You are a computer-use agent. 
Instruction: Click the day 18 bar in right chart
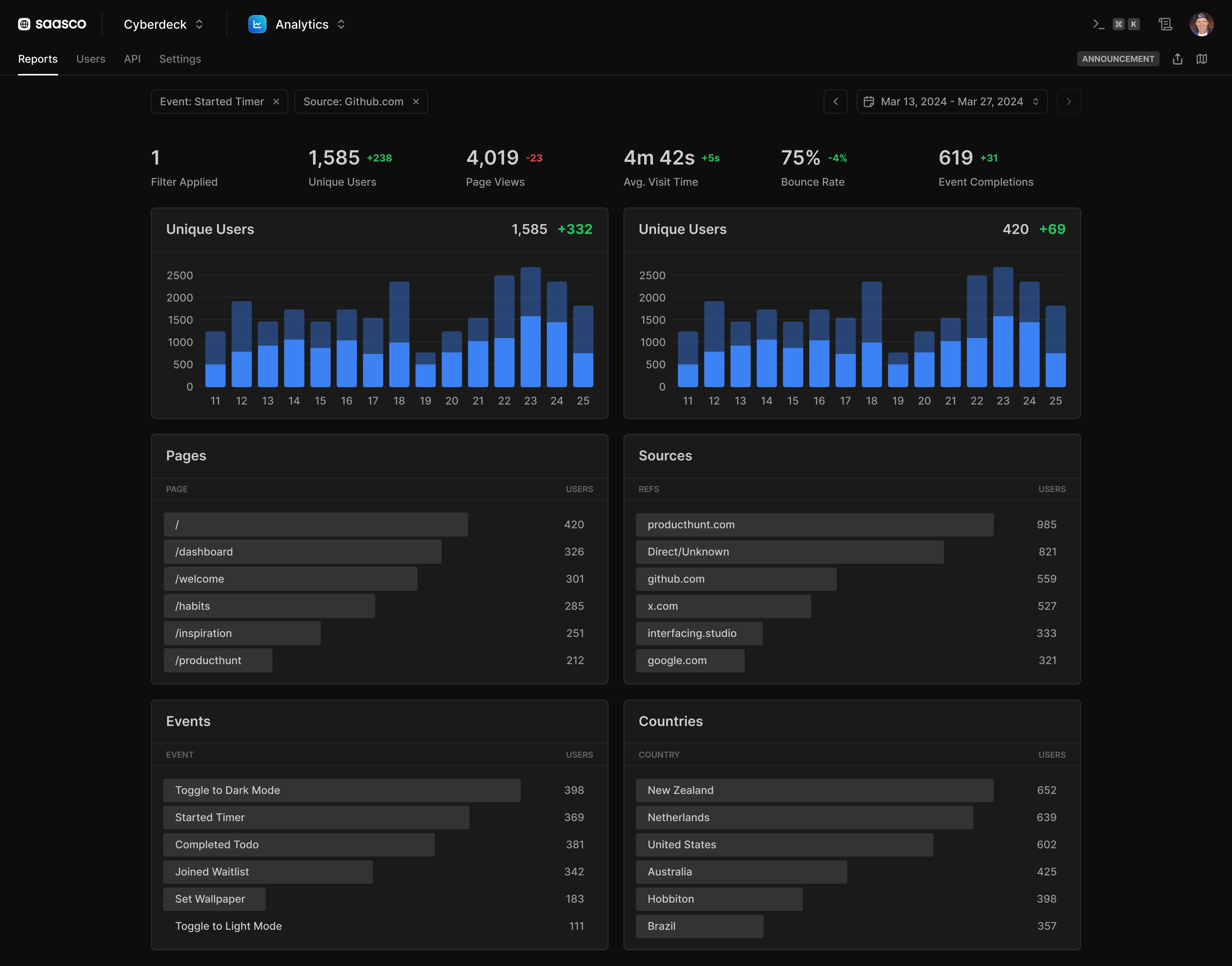[x=872, y=334]
